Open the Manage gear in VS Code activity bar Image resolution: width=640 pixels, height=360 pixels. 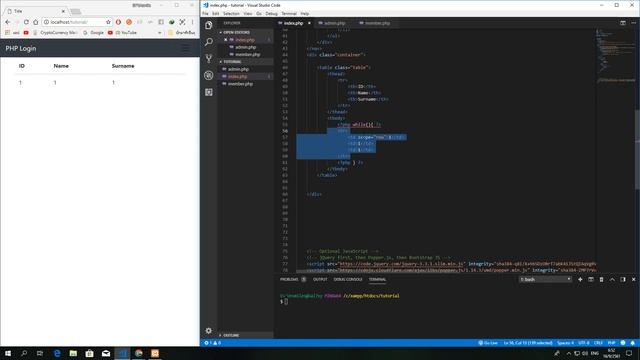(209, 331)
